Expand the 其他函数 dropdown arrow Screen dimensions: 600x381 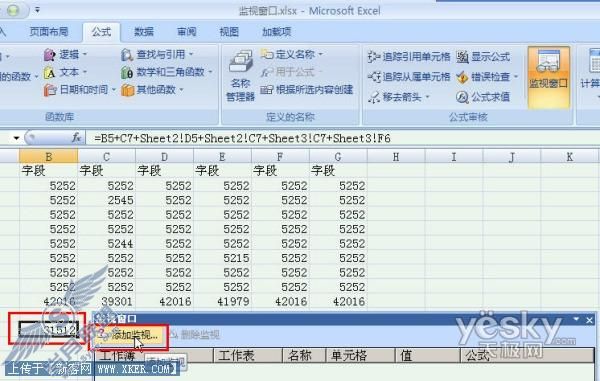click(181, 90)
